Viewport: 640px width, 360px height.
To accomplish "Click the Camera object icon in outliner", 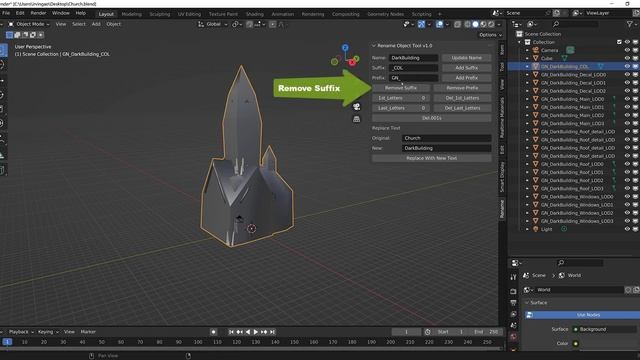I will pyautogui.click(x=536, y=50).
